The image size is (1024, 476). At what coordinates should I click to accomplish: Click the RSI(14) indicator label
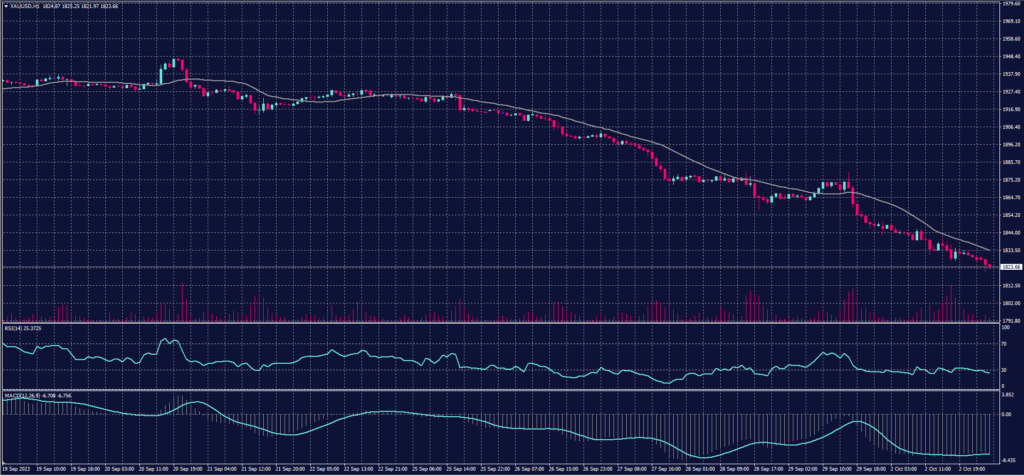tap(14, 328)
